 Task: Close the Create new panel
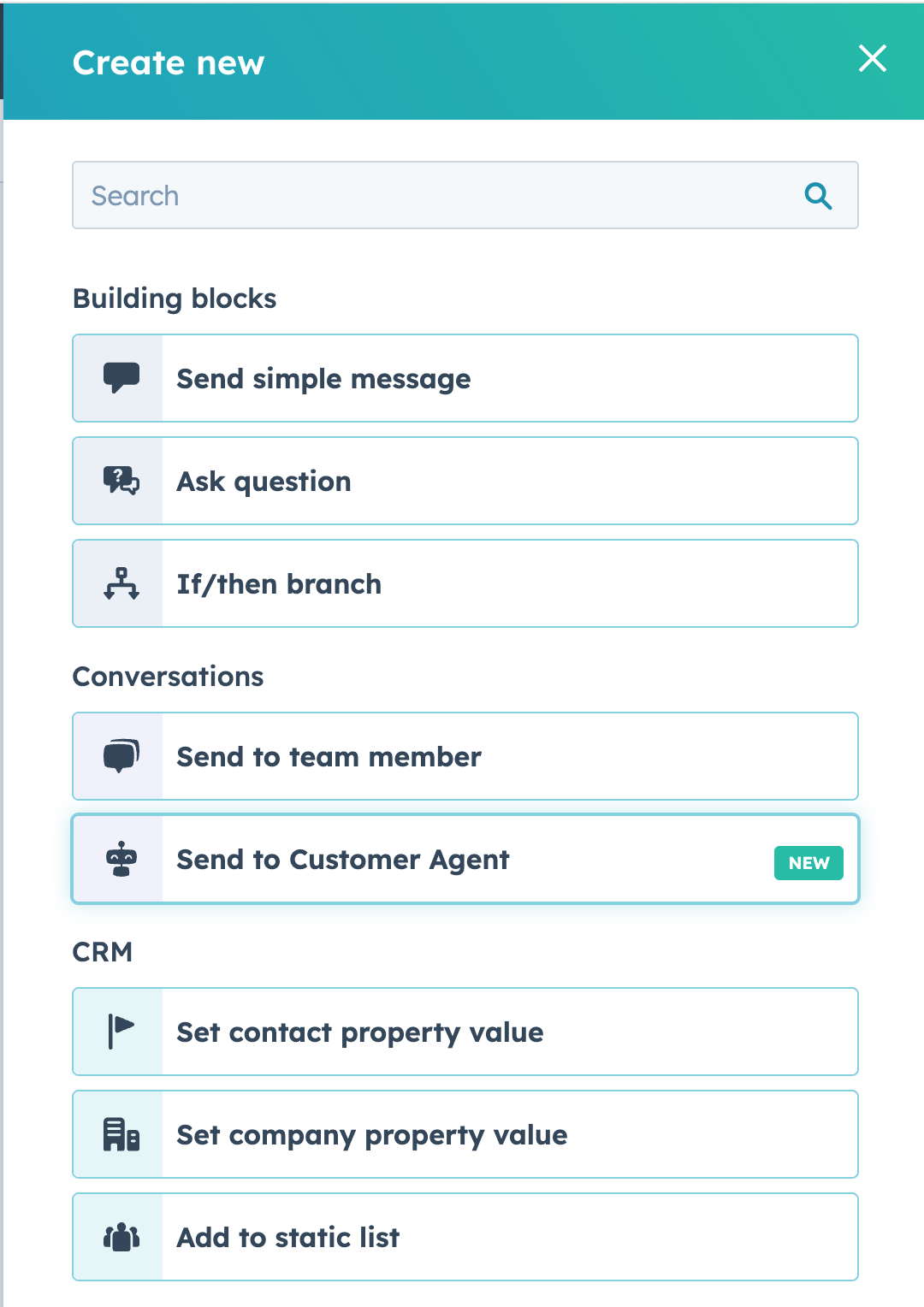[873, 58]
